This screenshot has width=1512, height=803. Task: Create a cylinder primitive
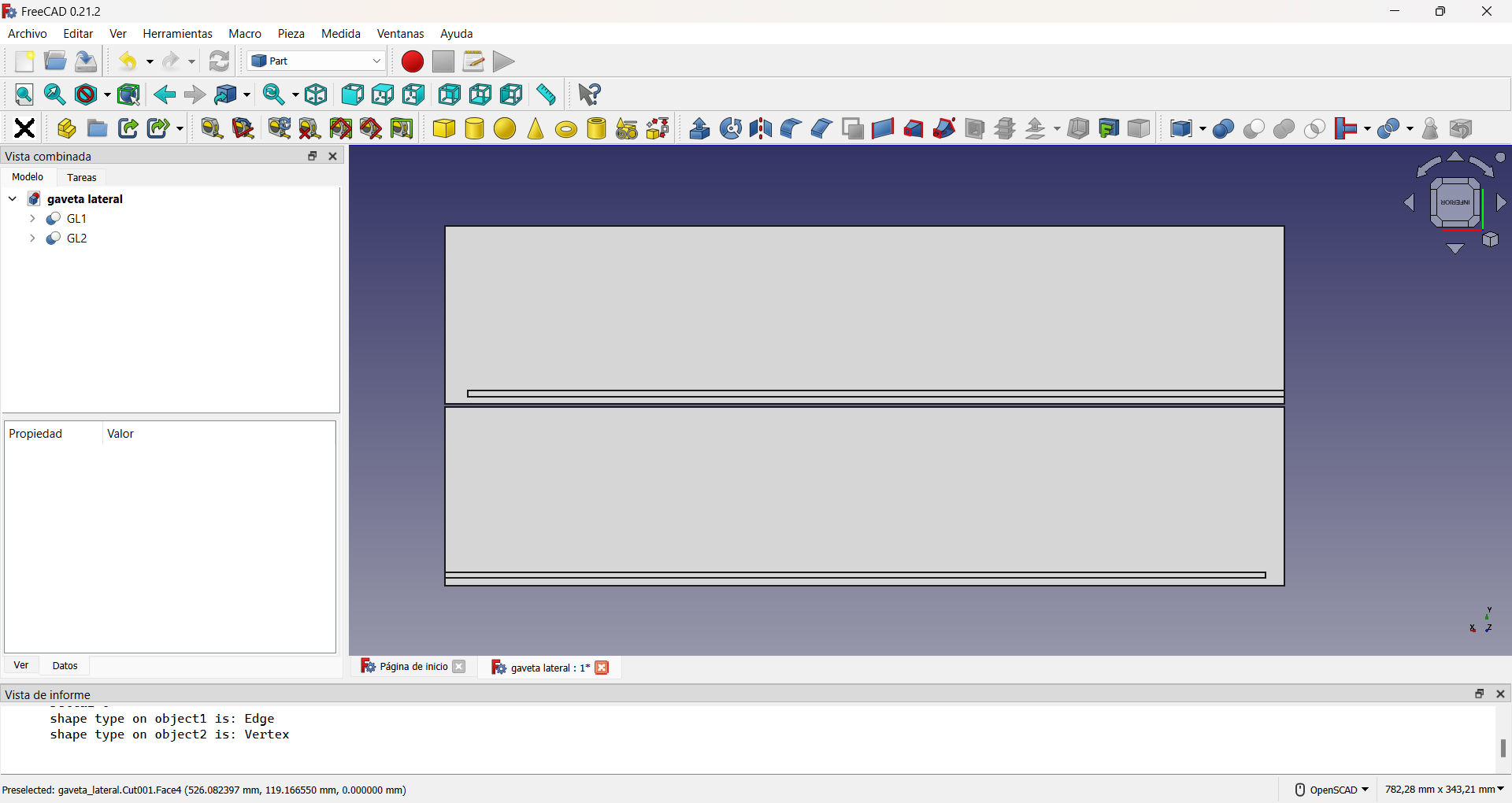pyautogui.click(x=475, y=128)
